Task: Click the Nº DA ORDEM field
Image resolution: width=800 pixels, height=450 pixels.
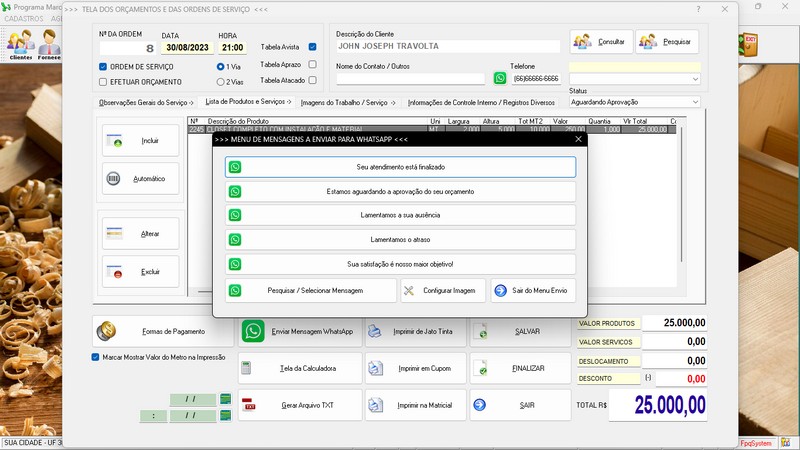Action: pos(127,48)
